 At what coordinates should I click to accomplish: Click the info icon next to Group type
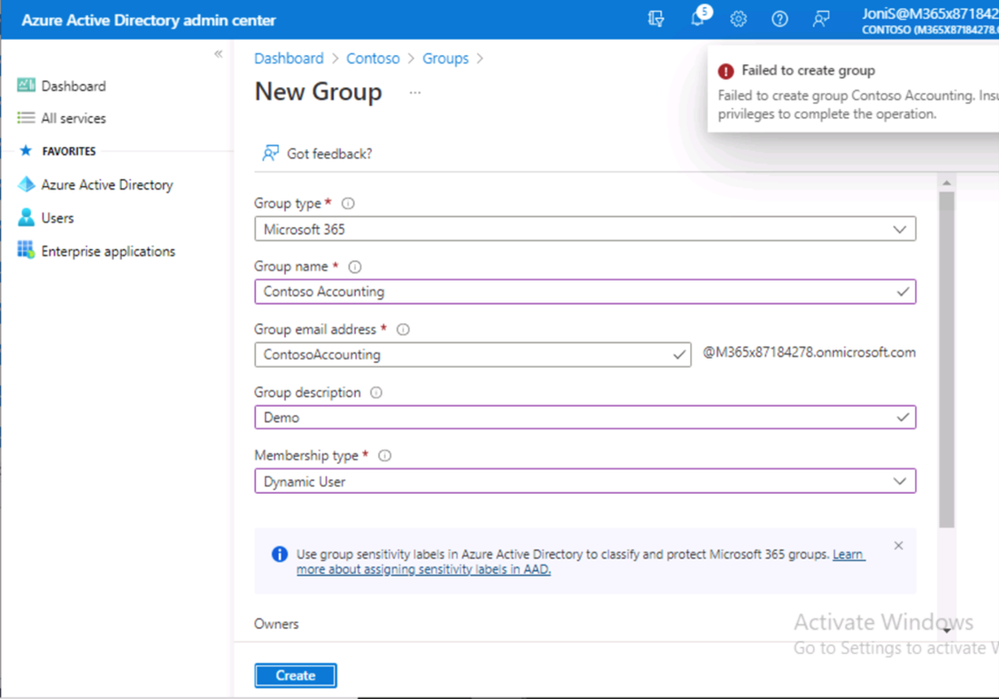tap(348, 203)
